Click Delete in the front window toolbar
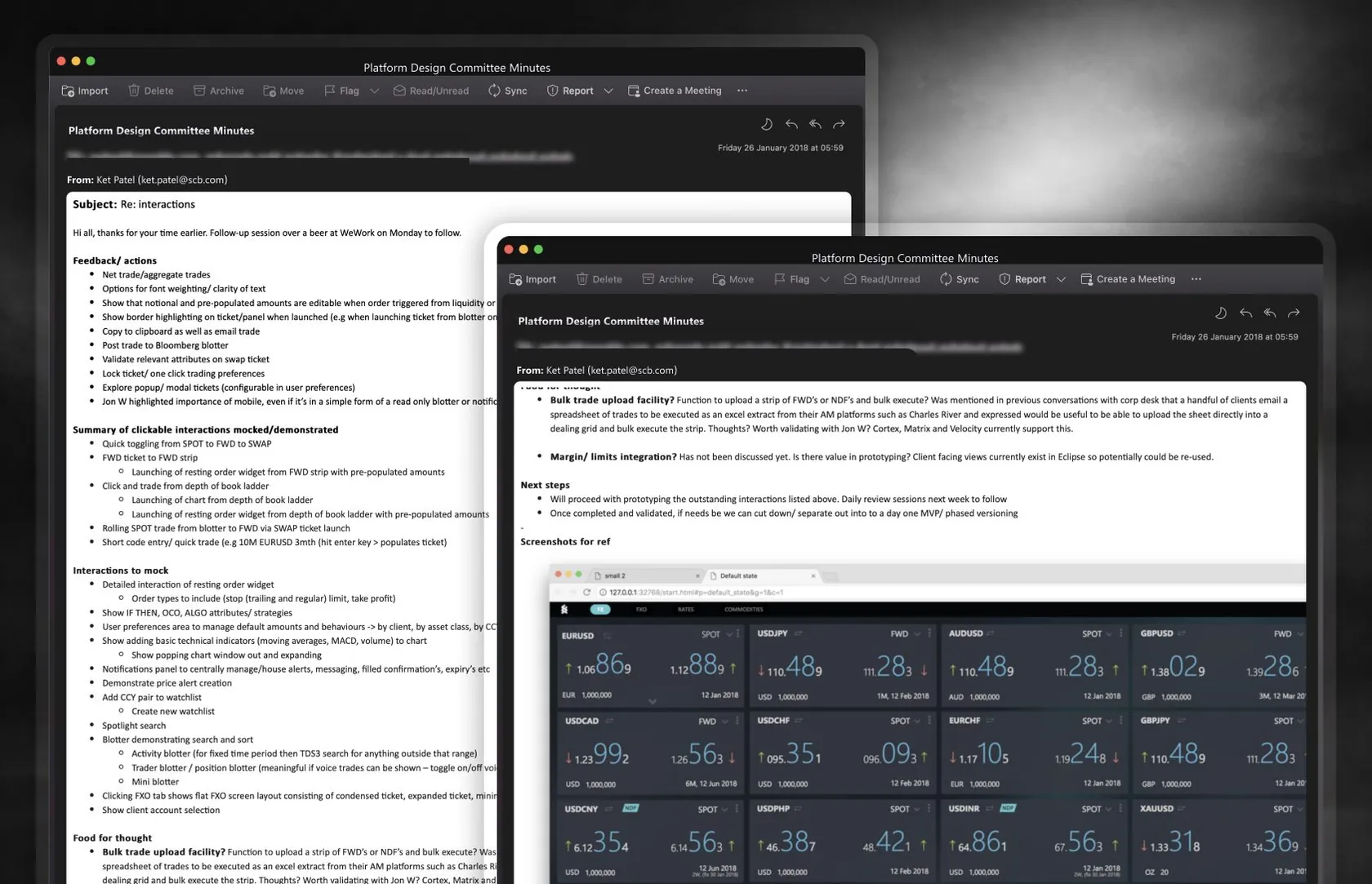The image size is (1372, 884). click(x=599, y=279)
